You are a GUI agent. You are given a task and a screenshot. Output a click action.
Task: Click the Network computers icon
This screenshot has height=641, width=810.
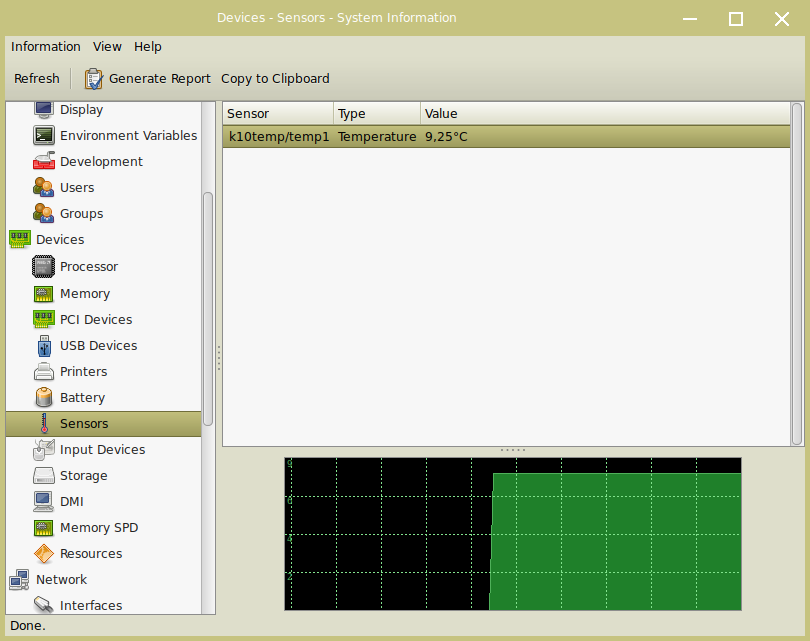coord(20,580)
